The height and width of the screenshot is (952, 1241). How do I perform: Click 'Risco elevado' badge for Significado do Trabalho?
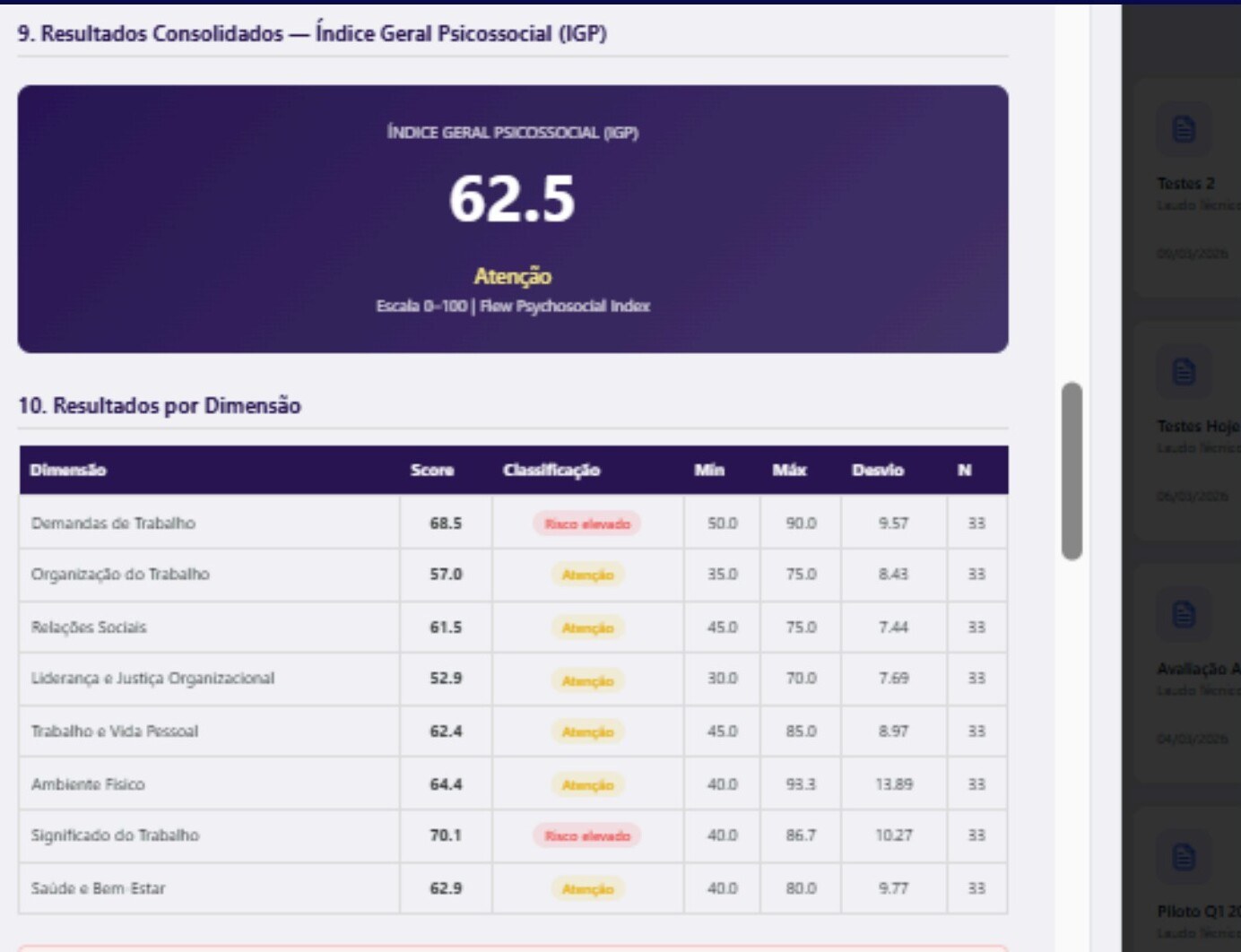[587, 836]
